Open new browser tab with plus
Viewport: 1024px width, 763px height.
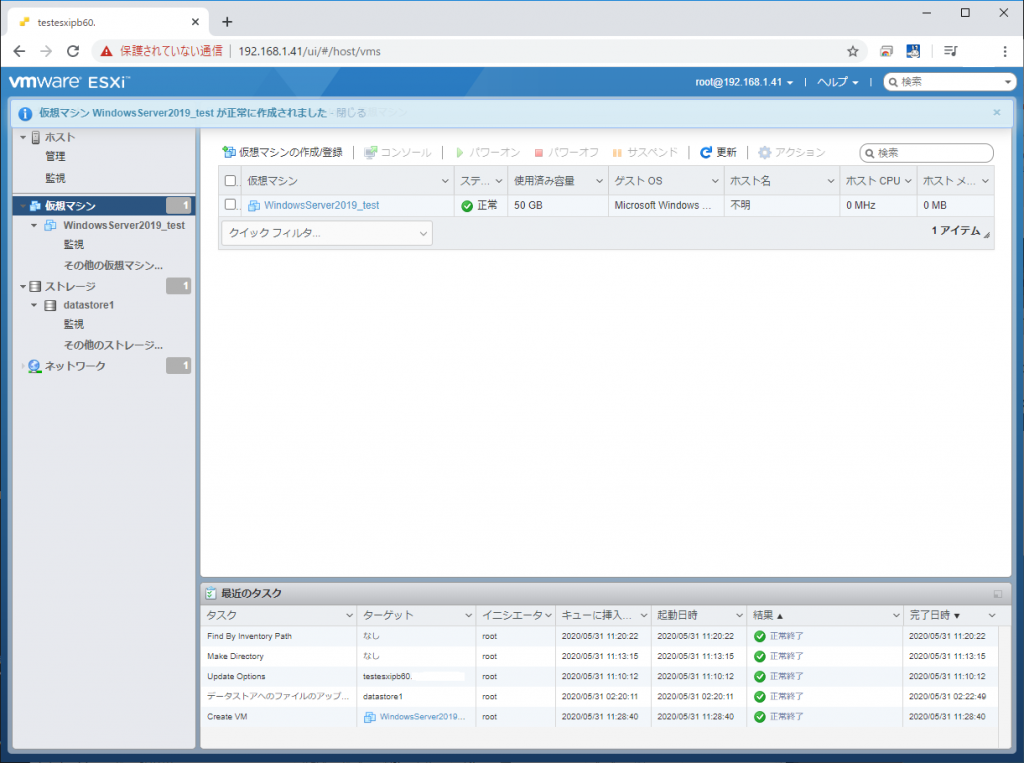pyautogui.click(x=227, y=22)
